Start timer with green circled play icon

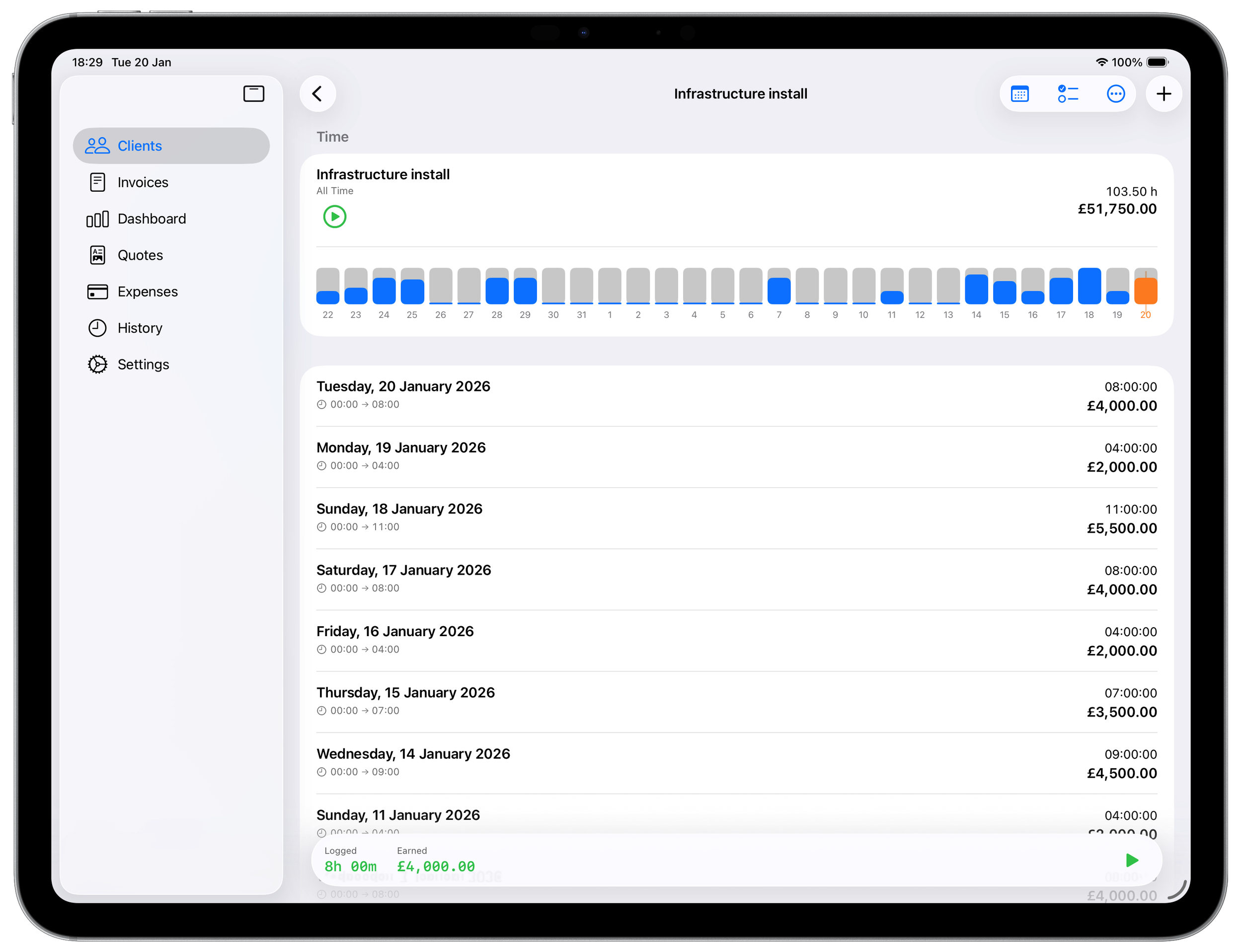coord(334,217)
